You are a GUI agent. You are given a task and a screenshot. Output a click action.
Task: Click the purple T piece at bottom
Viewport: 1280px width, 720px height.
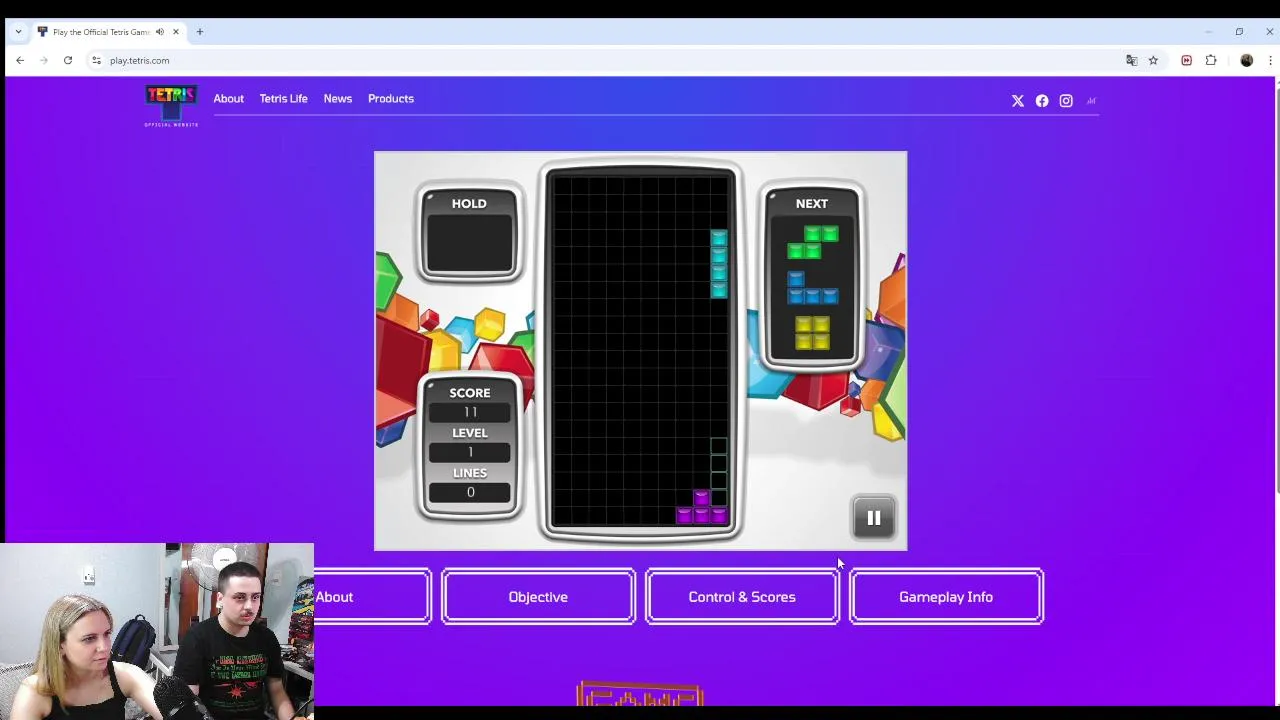701,507
